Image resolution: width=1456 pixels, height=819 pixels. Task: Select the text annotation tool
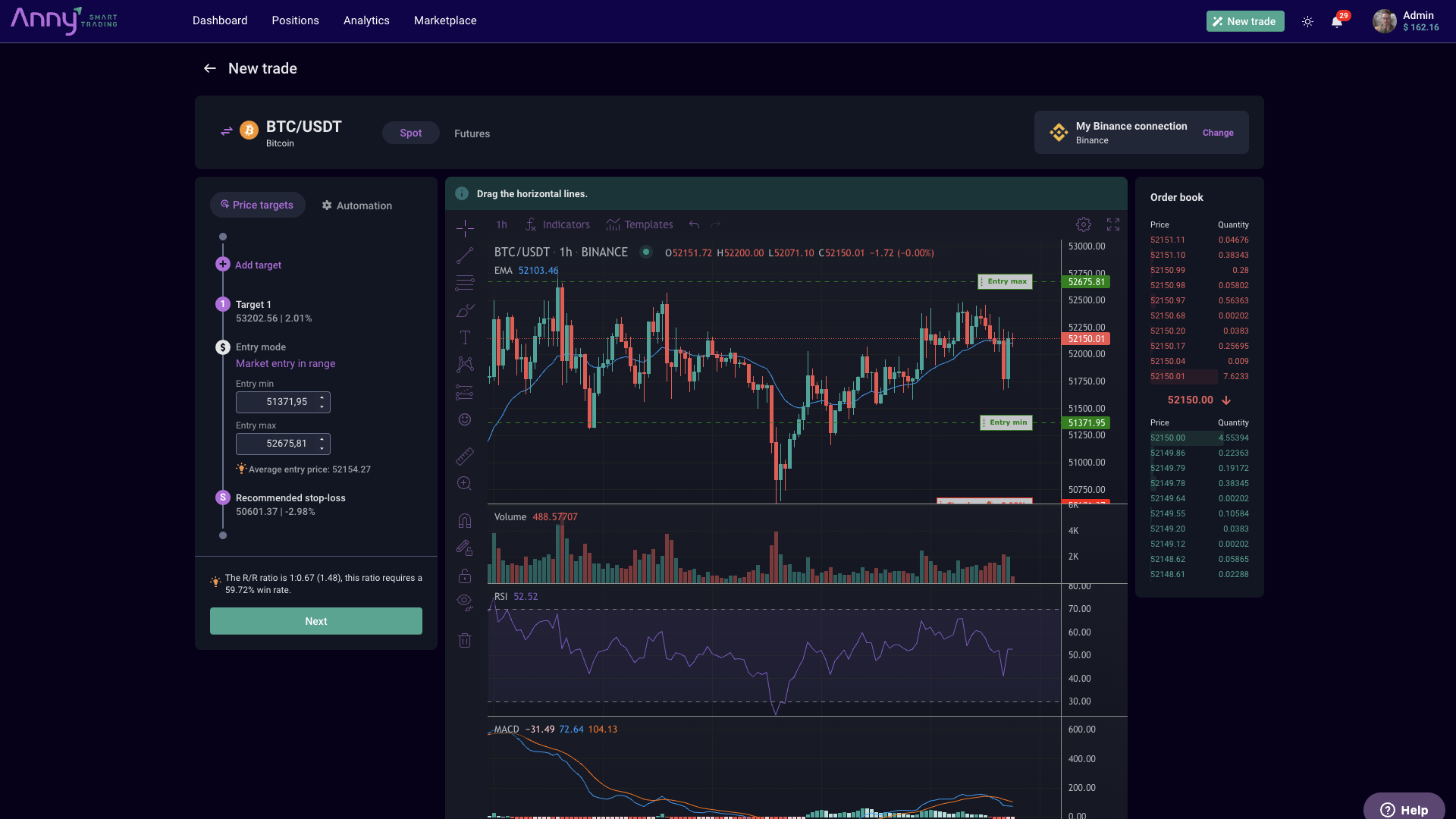[x=464, y=337]
